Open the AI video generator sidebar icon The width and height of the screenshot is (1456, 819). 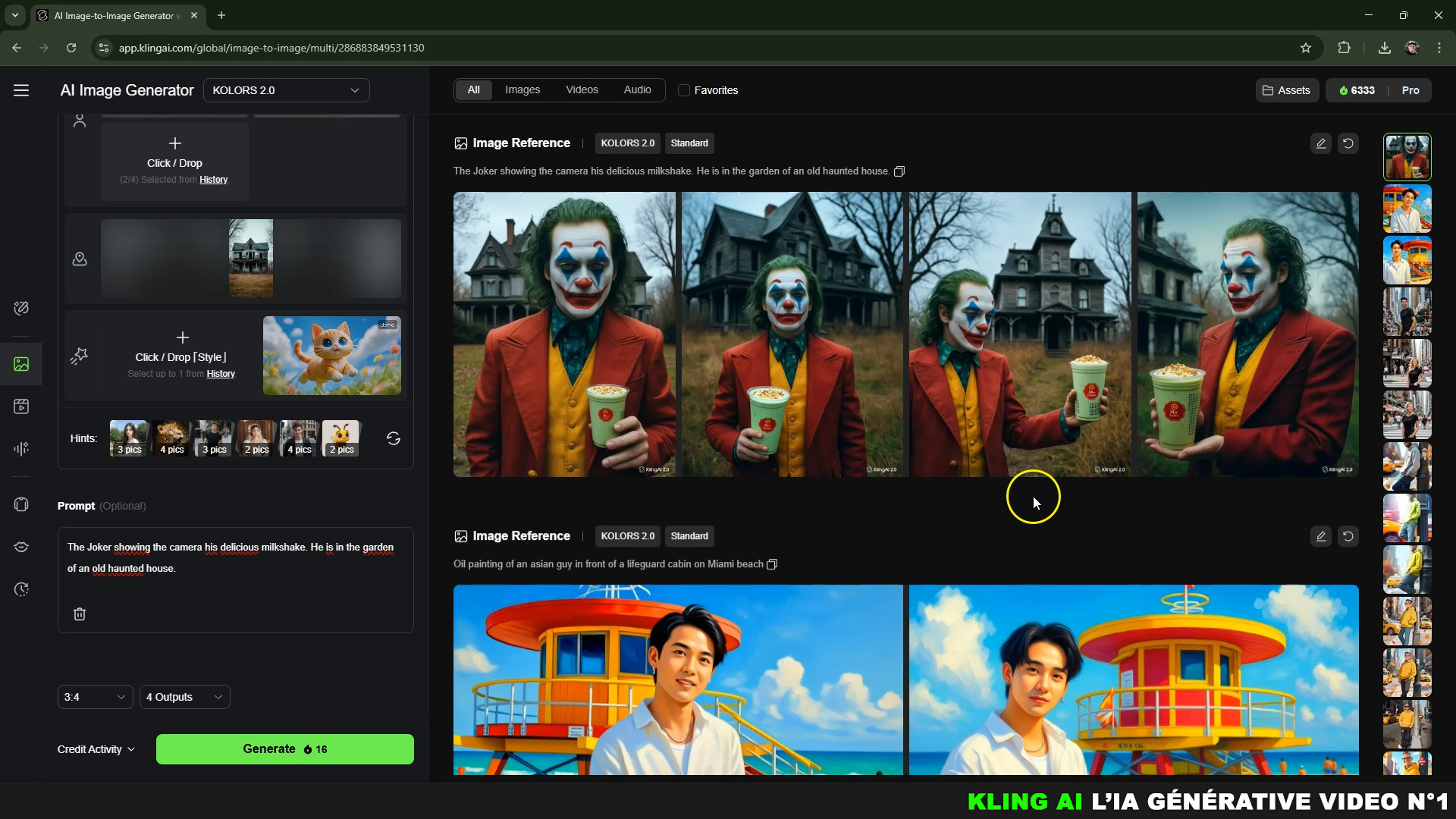coord(21,406)
